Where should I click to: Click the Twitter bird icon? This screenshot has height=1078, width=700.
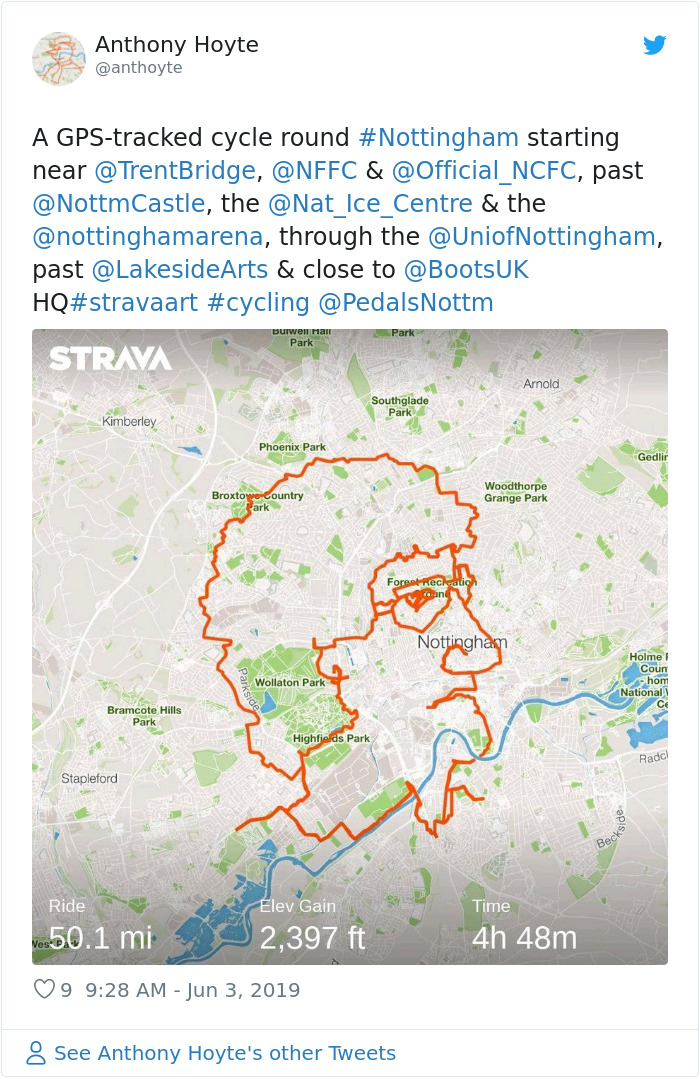[656, 45]
